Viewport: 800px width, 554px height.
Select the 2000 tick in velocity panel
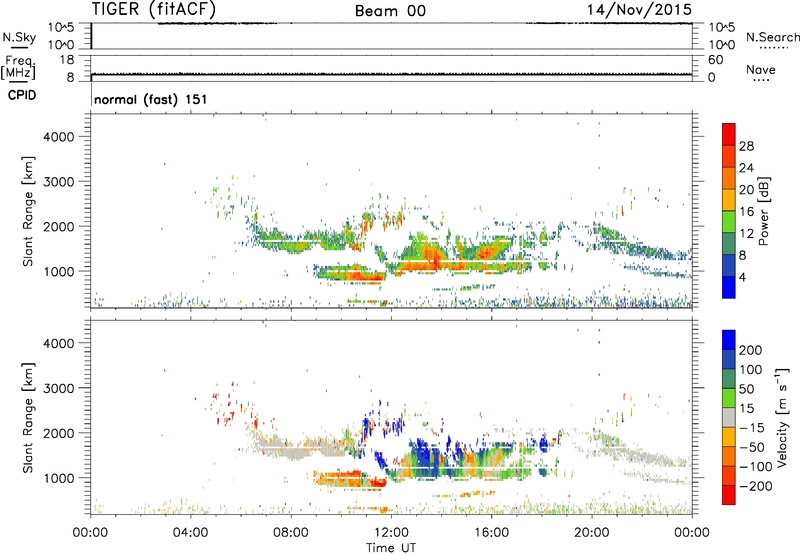[59, 433]
